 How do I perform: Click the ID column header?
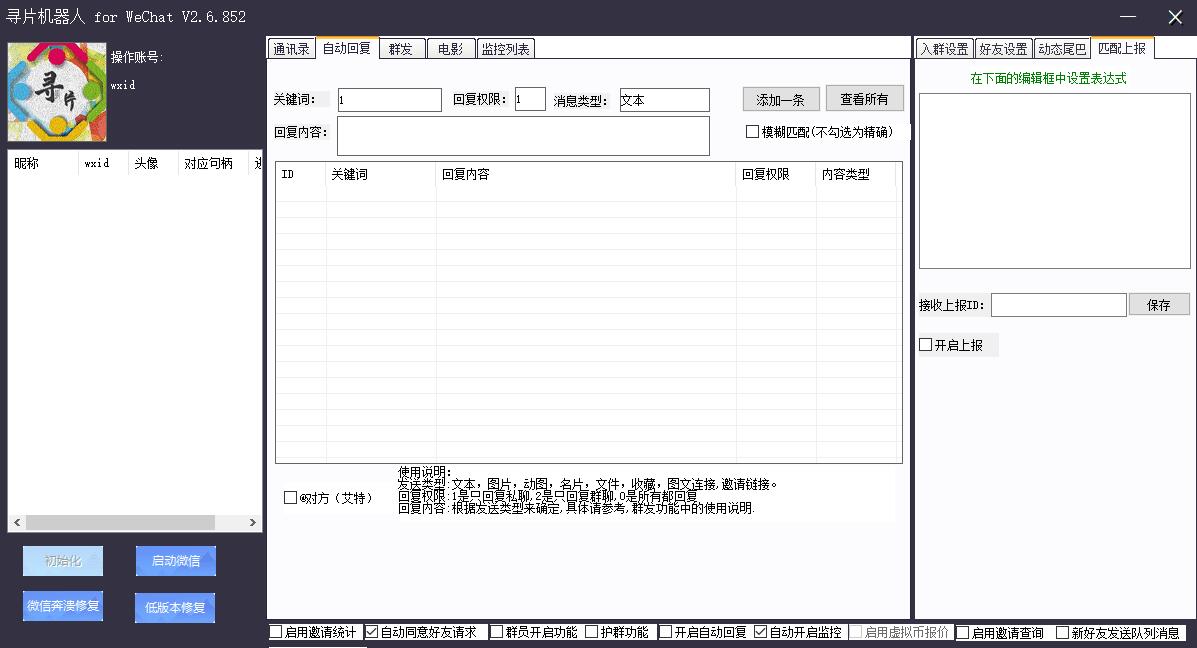tap(301, 175)
